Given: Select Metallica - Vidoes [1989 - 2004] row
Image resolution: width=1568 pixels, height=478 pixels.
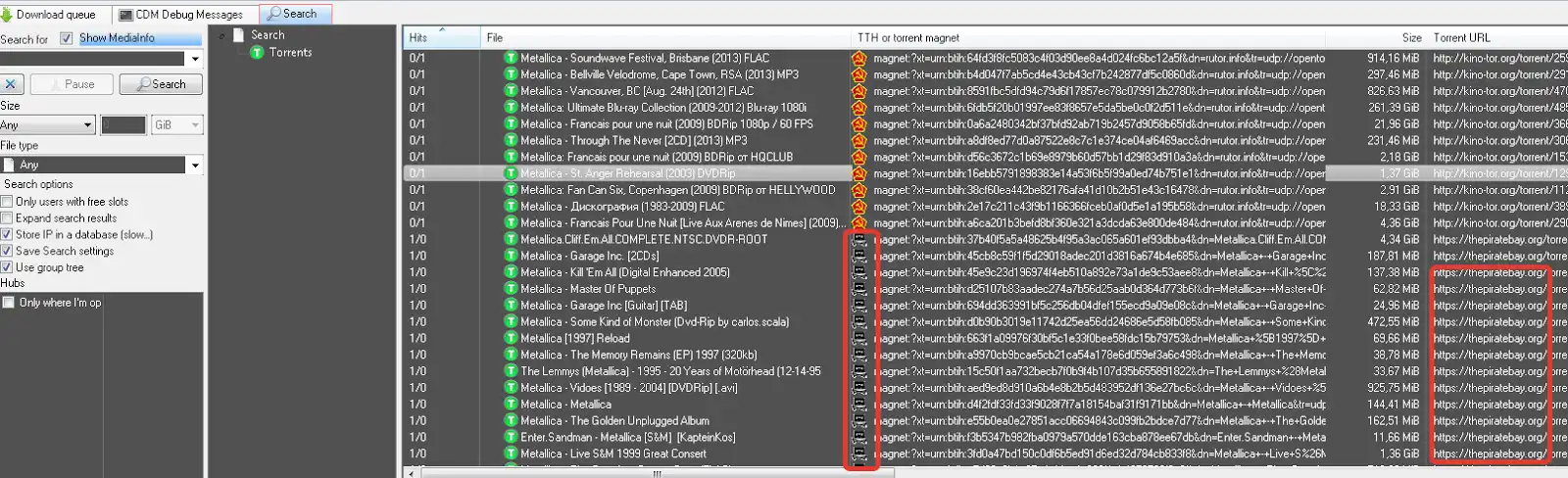Looking at the screenshot, I should [985, 388].
